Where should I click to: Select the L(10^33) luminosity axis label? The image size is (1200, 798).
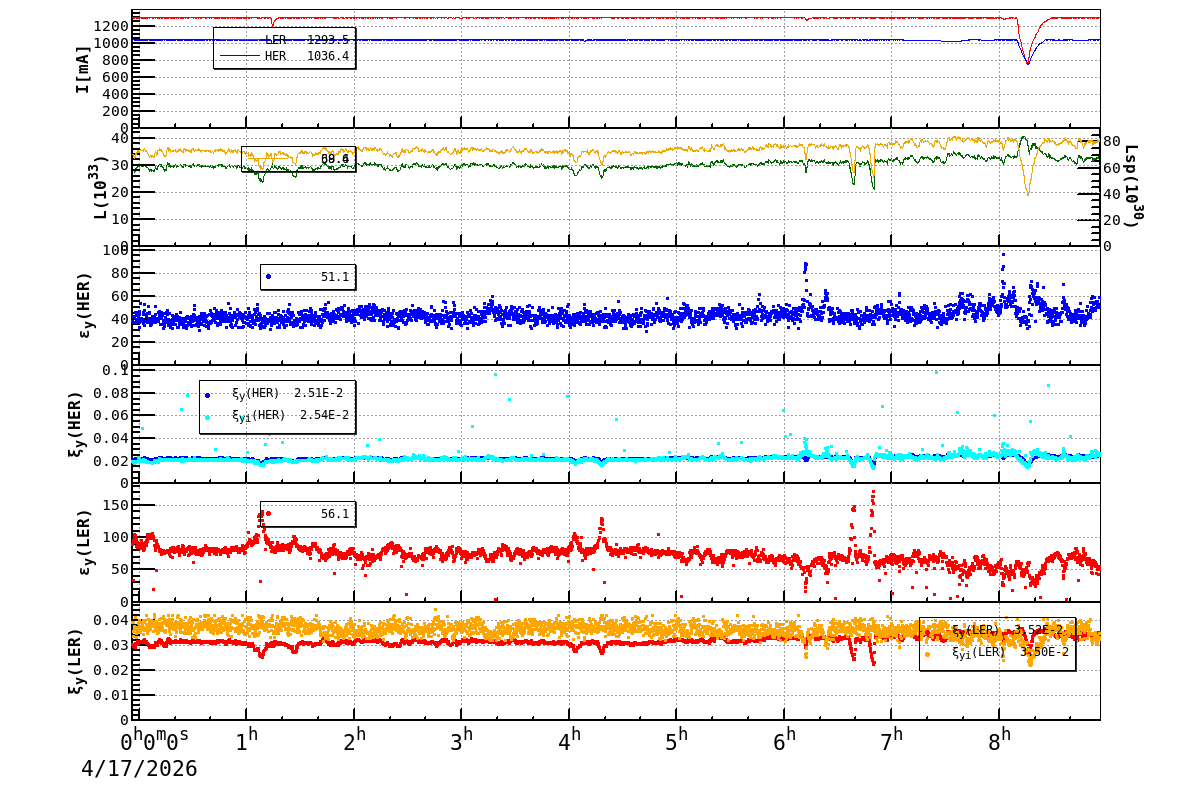click(x=101, y=187)
